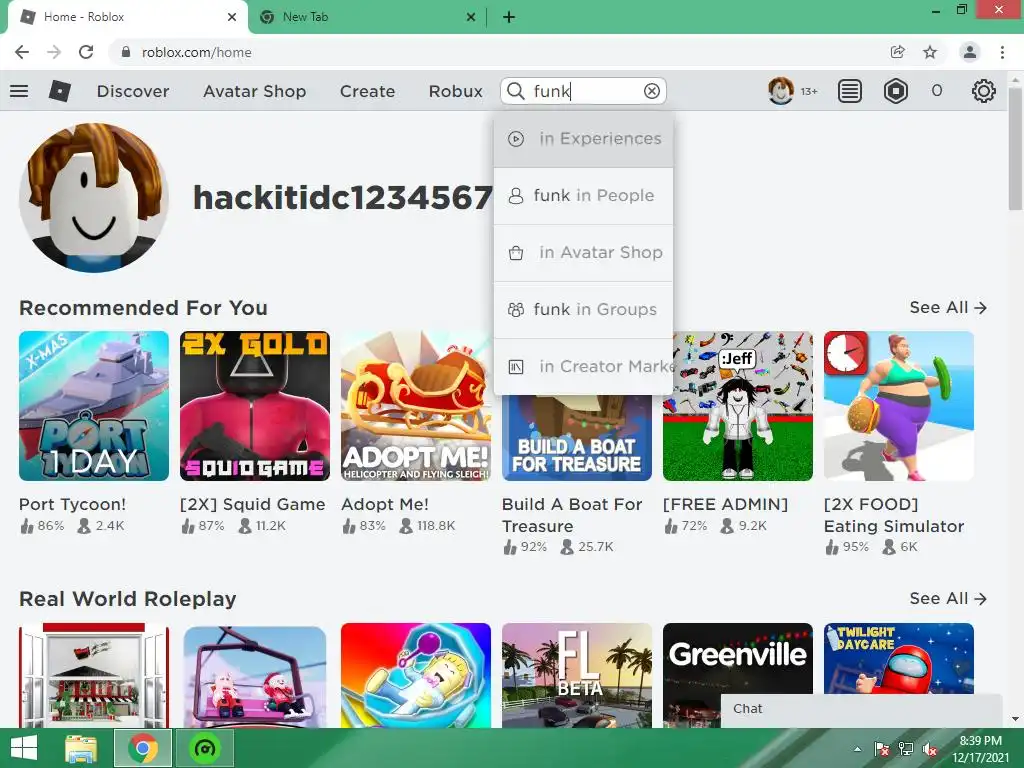Open the notifications feed icon
Screen dimensions: 1024x768
[x=850, y=91]
